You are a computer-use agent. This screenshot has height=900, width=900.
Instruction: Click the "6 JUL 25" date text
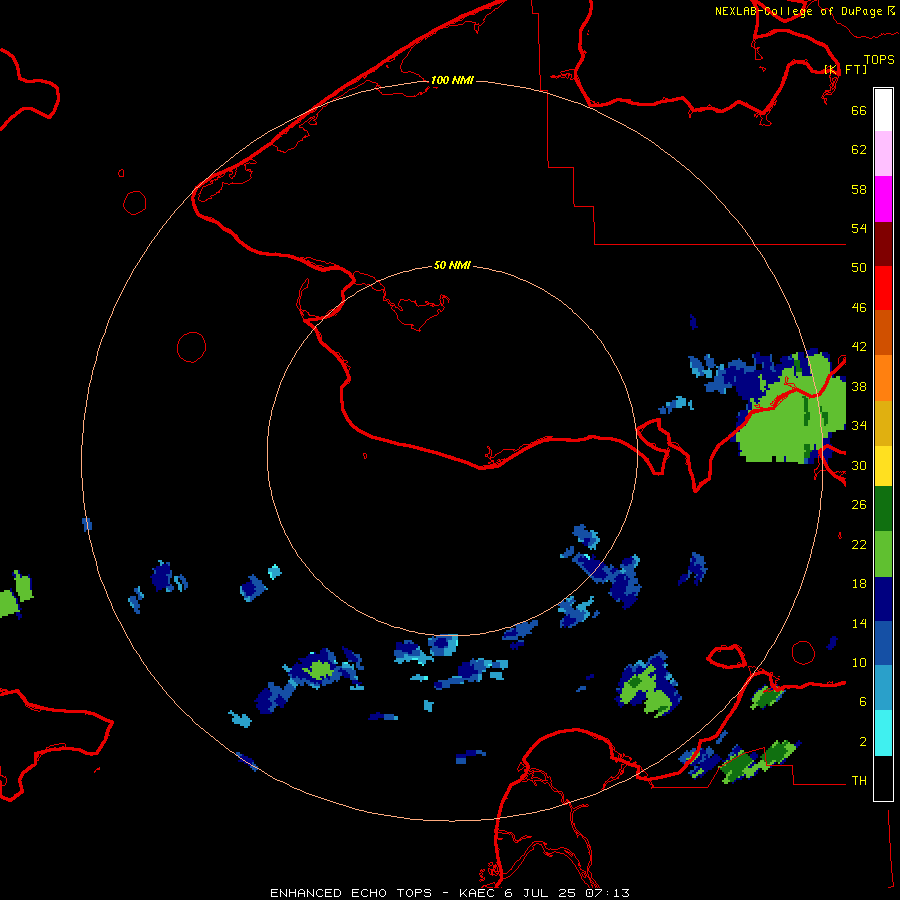tap(541, 893)
